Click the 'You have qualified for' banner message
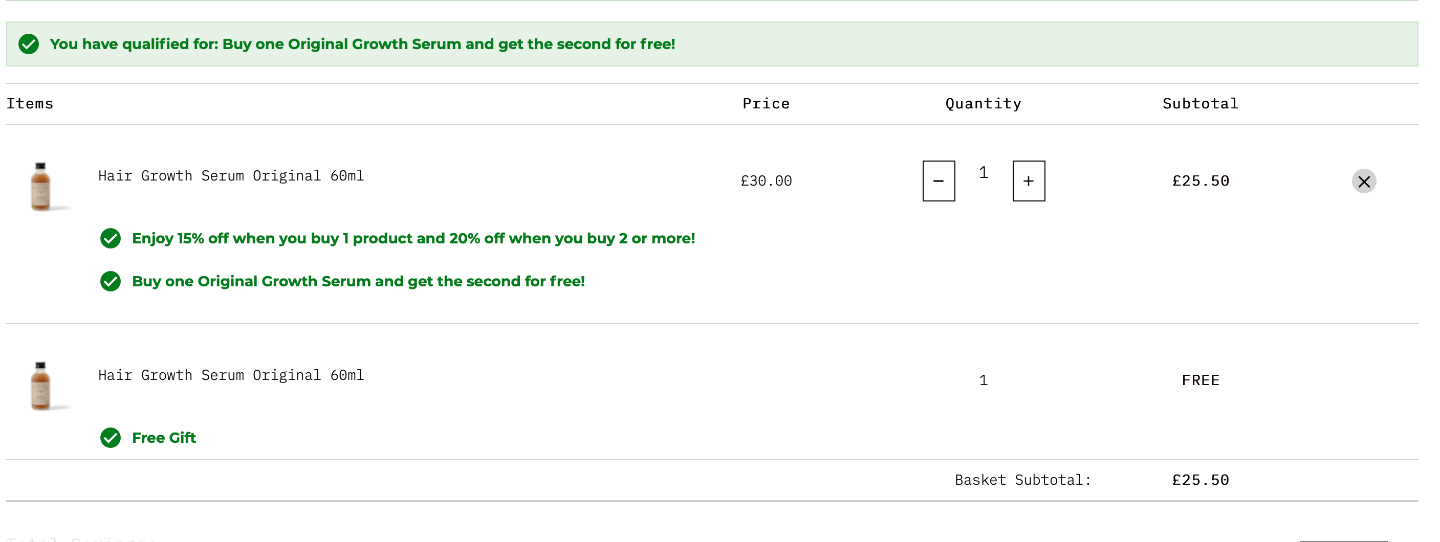Screen dimensions: 1440x542 click(x=362, y=44)
